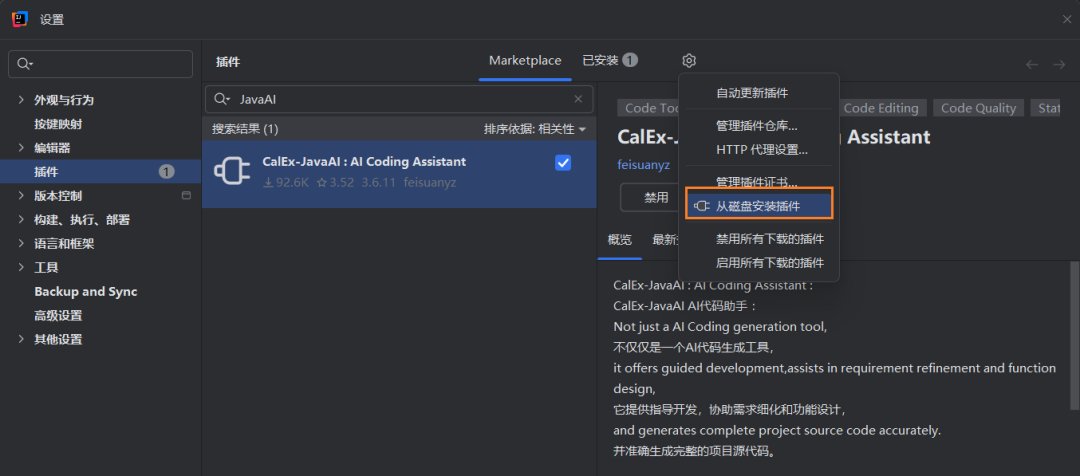Expand the 编辑器 section
Image resolution: width=1080 pixels, height=476 pixels.
click(21, 147)
